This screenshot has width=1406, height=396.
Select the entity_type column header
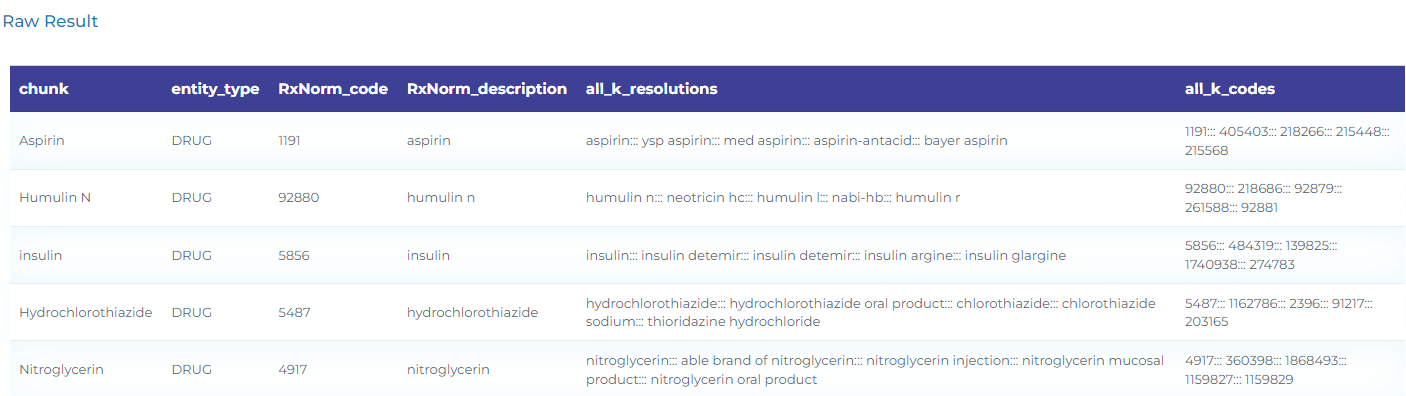215,89
